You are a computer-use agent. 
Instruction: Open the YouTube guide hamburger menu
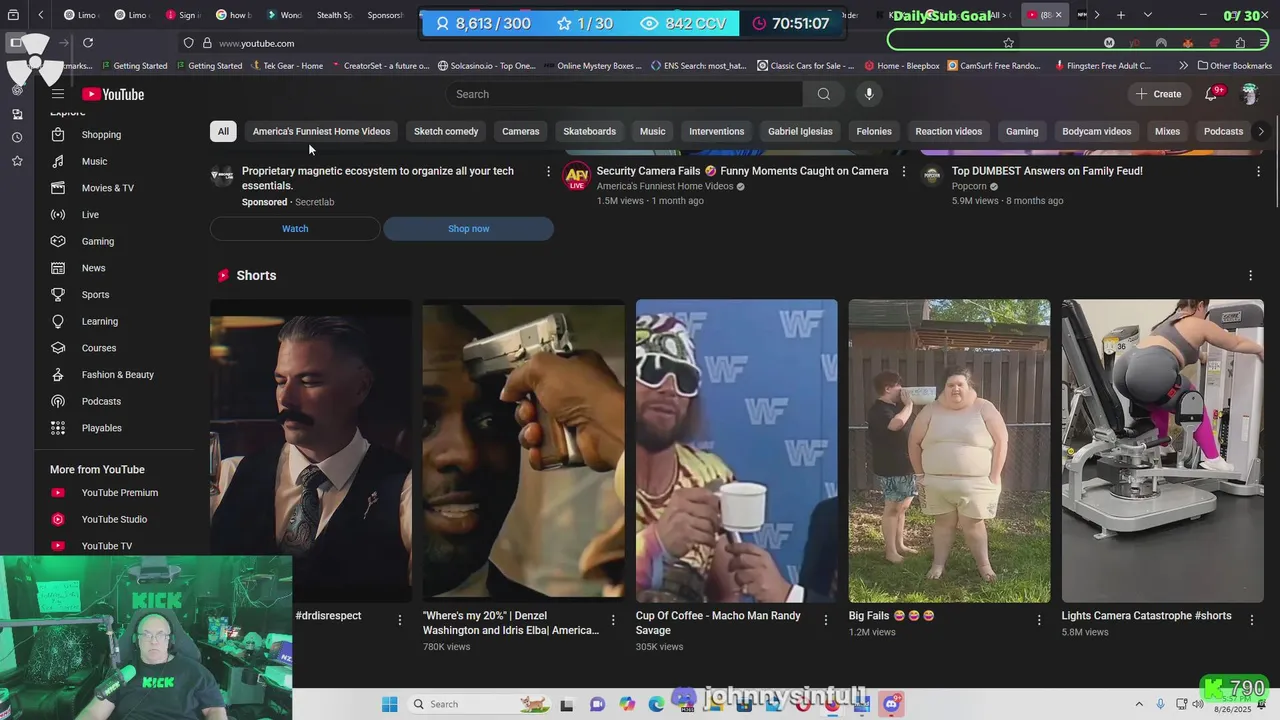(x=58, y=94)
